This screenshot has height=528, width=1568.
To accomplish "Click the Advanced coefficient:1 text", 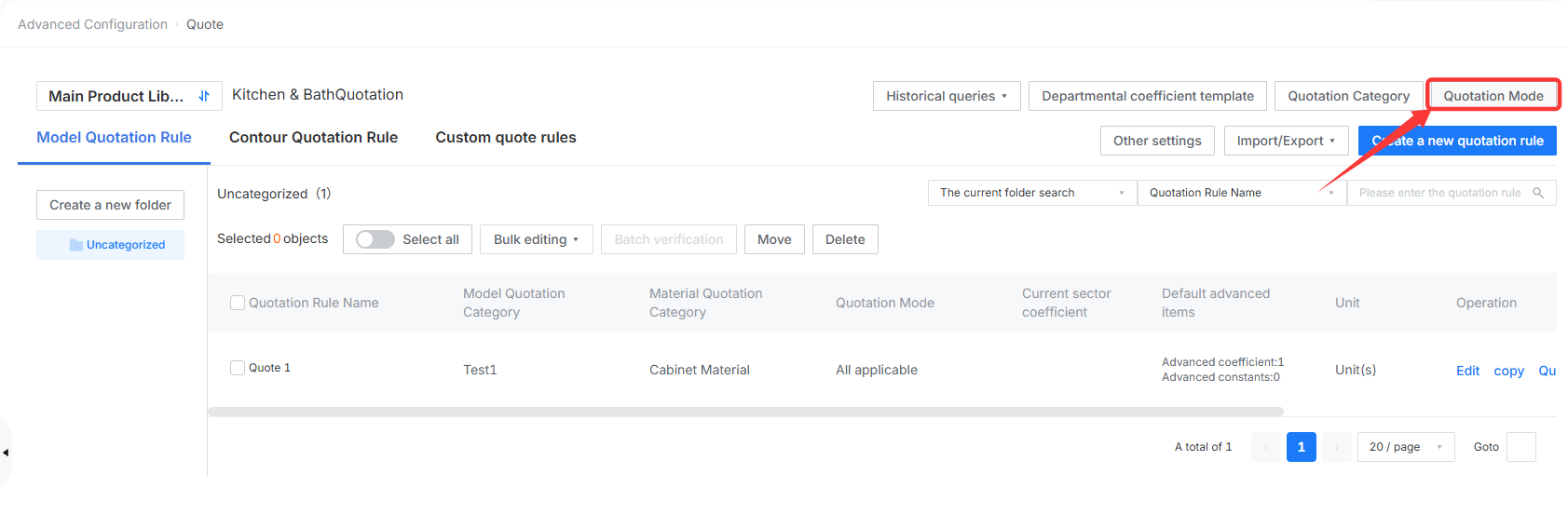I will pos(1222,362).
